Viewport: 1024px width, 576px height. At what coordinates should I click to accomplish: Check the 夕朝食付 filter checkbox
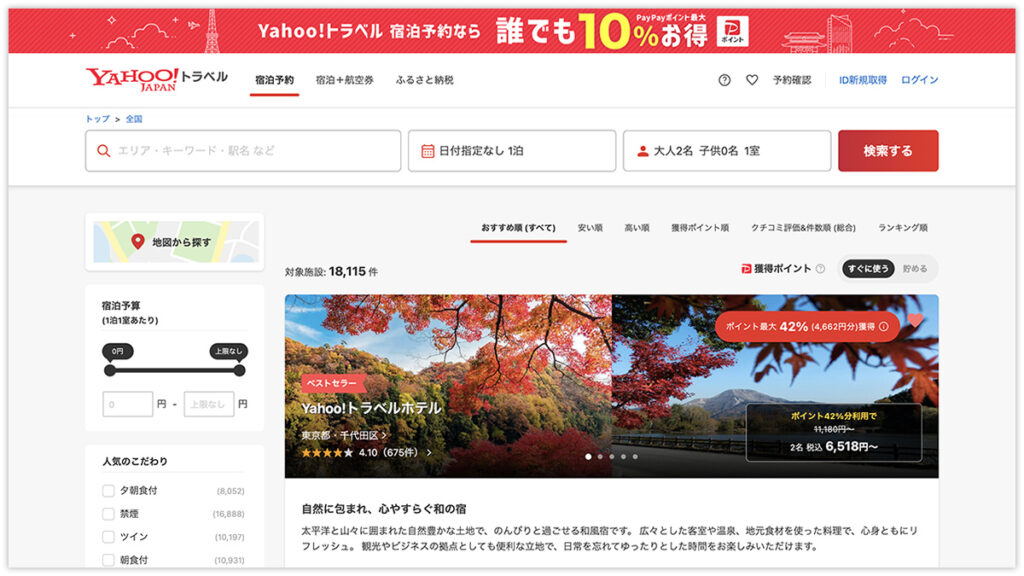click(x=109, y=491)
